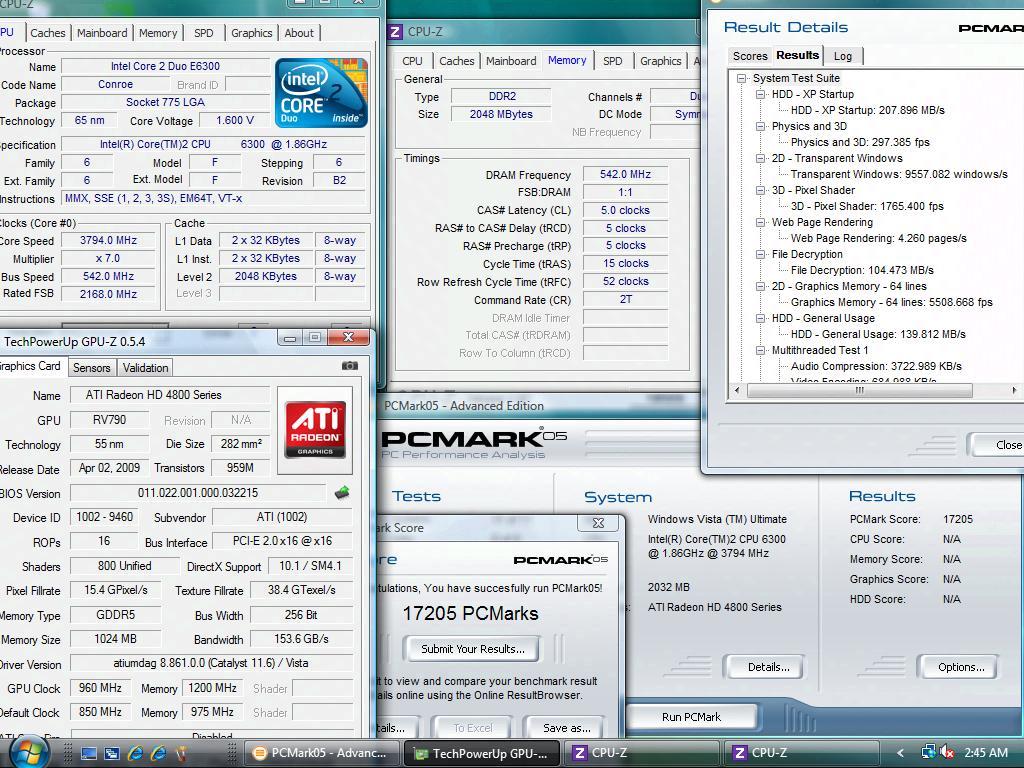Click Save as button in score dialog

coord(566,728)
